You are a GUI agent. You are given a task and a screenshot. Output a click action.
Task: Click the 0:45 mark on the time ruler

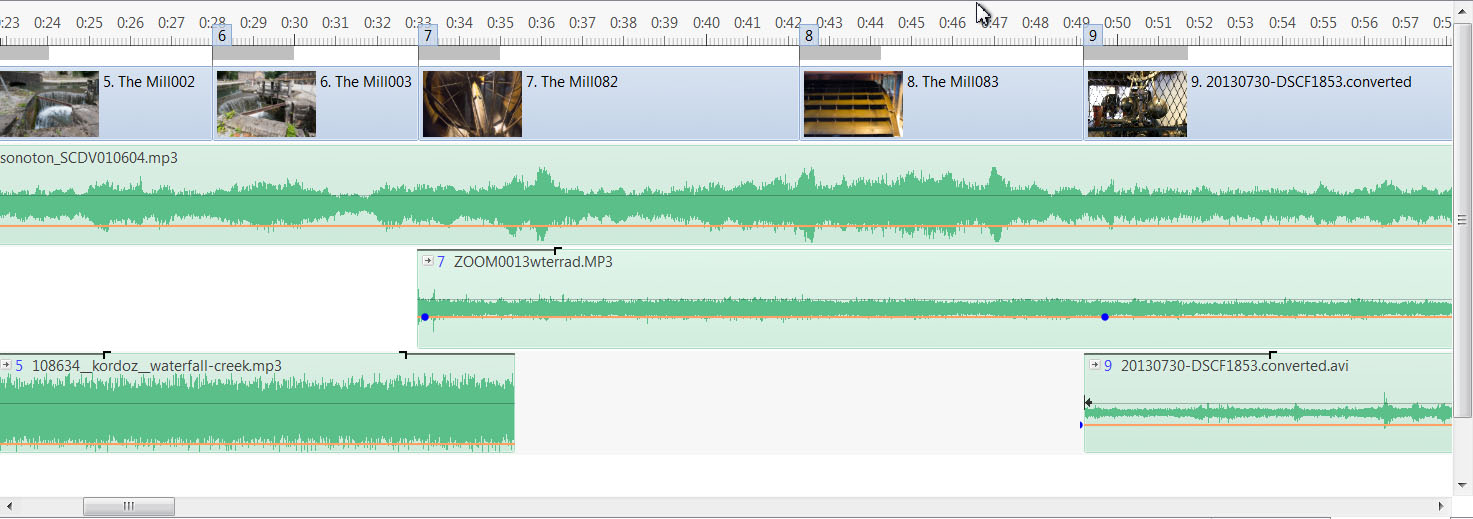[911, 22]
